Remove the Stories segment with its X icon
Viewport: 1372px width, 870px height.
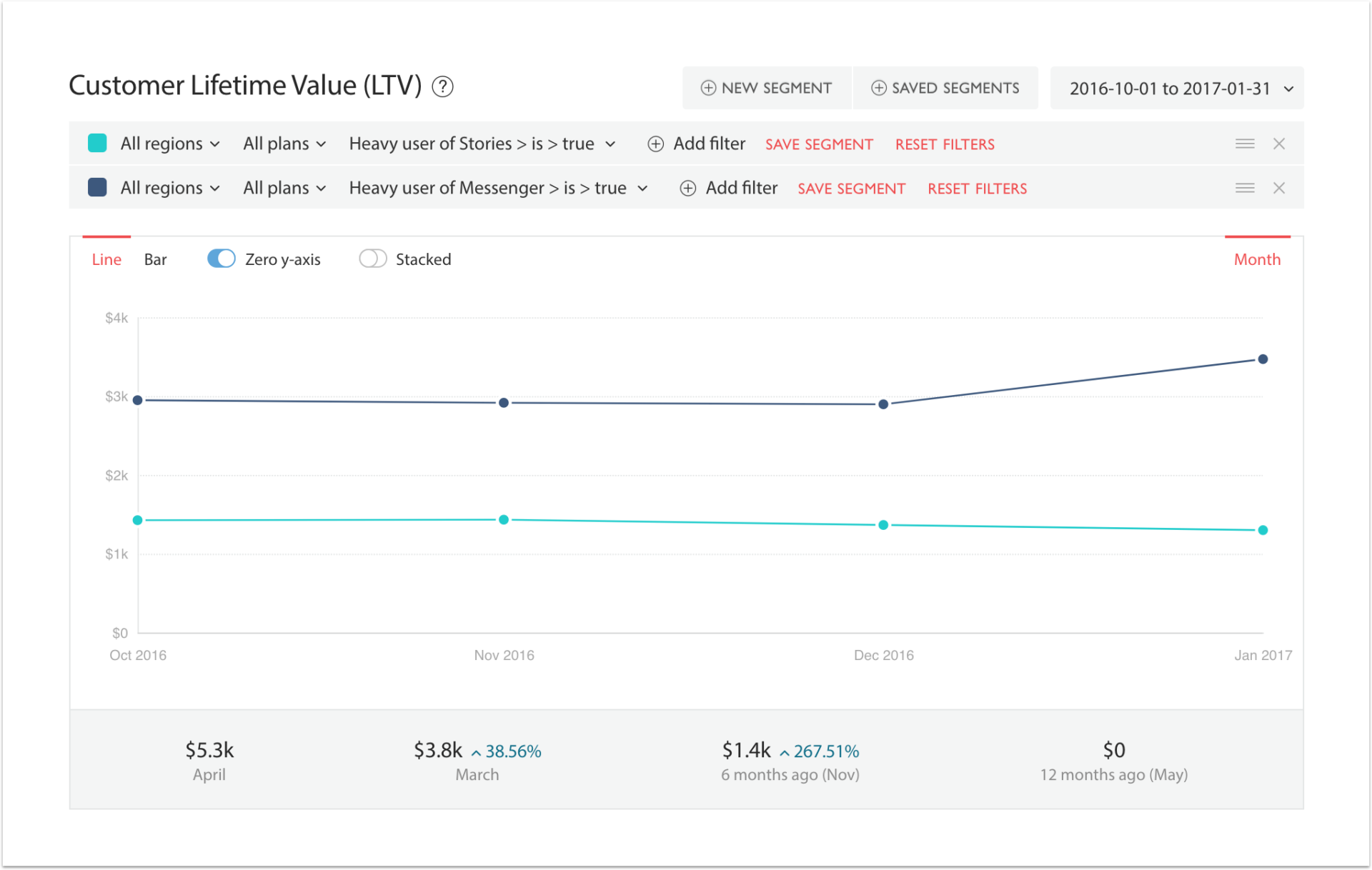pos(1279,143)
